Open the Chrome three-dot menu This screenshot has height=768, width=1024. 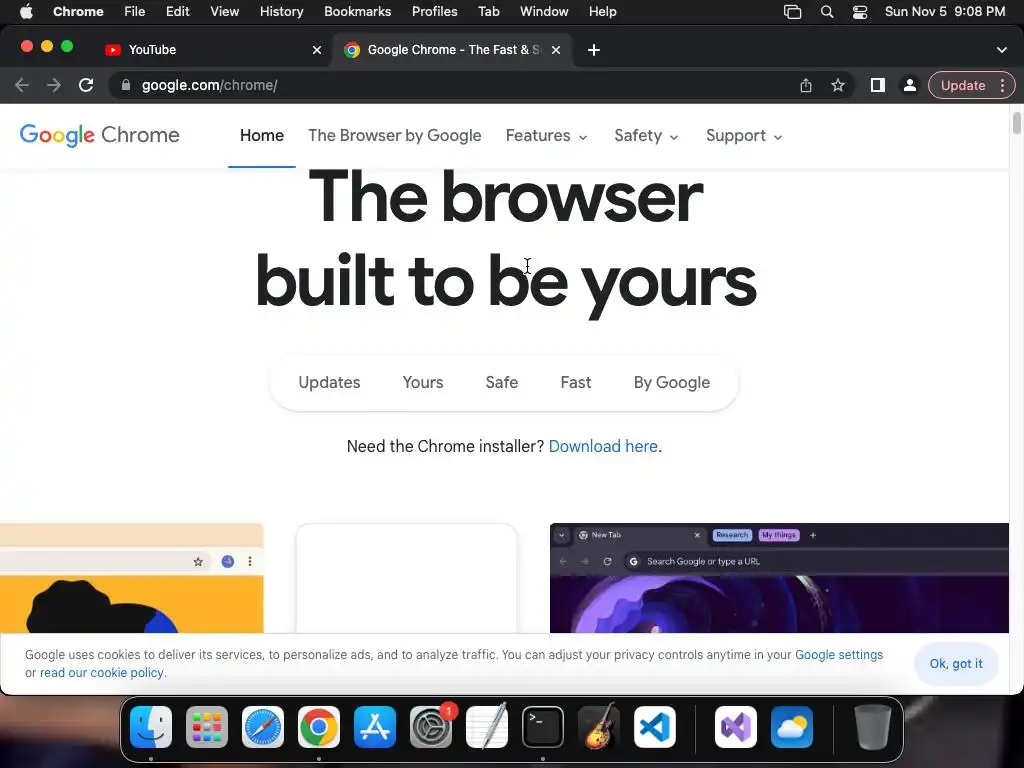tap(1002, 85)
